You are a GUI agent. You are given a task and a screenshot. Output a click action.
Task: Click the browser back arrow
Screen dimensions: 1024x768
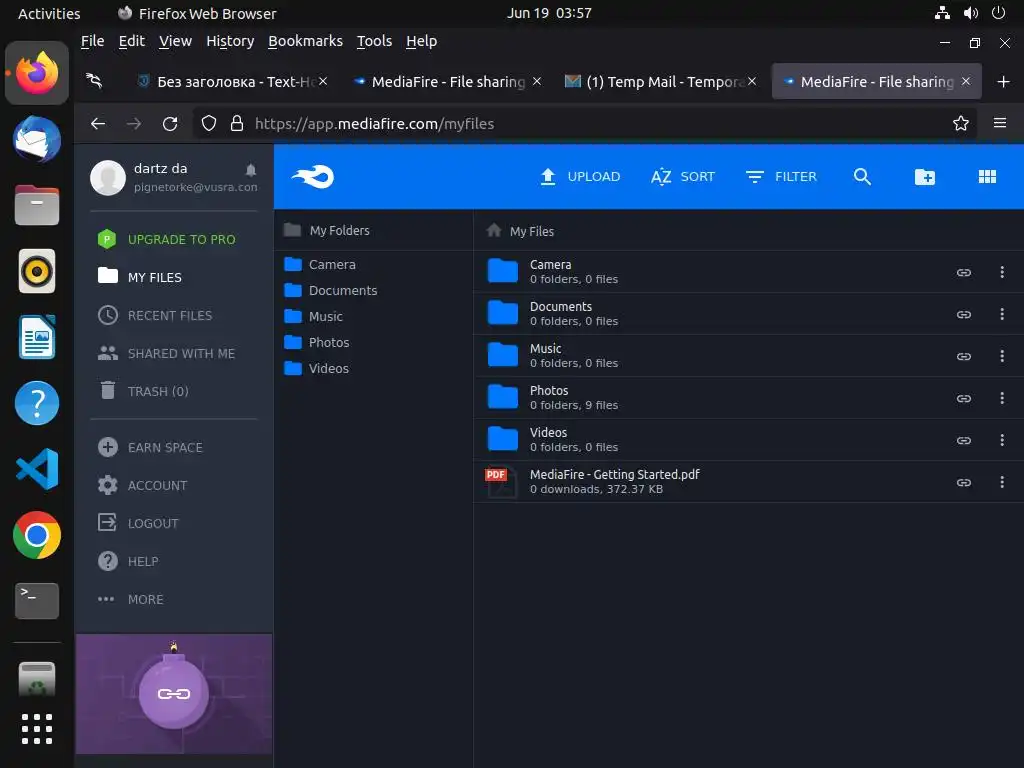(98, 123)
